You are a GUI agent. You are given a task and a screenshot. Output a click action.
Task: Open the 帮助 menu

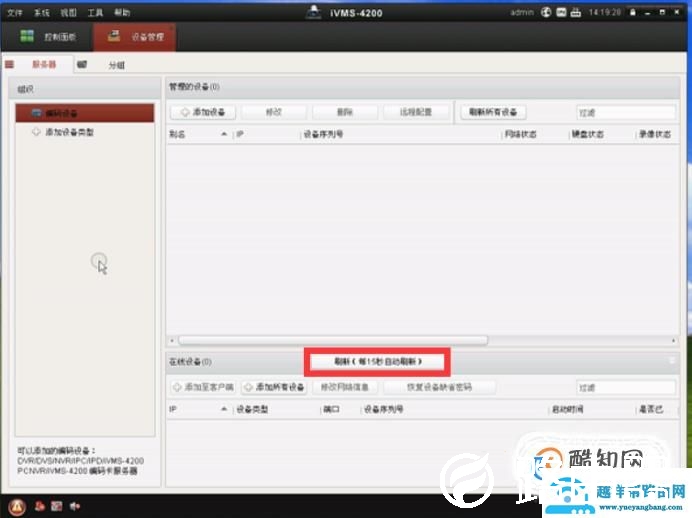coord(122,13)
